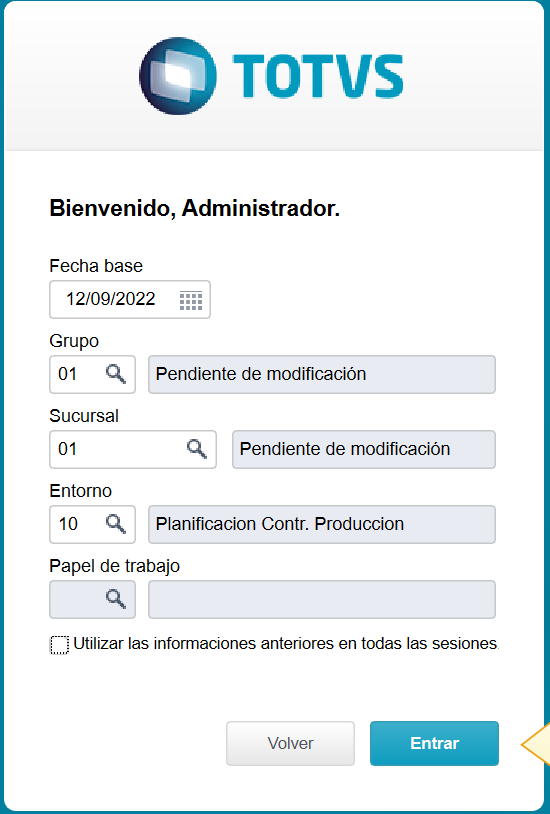Focus the empty Papel de trabajo code field
This screenshot has width=550, height=814.
point(92,599)
